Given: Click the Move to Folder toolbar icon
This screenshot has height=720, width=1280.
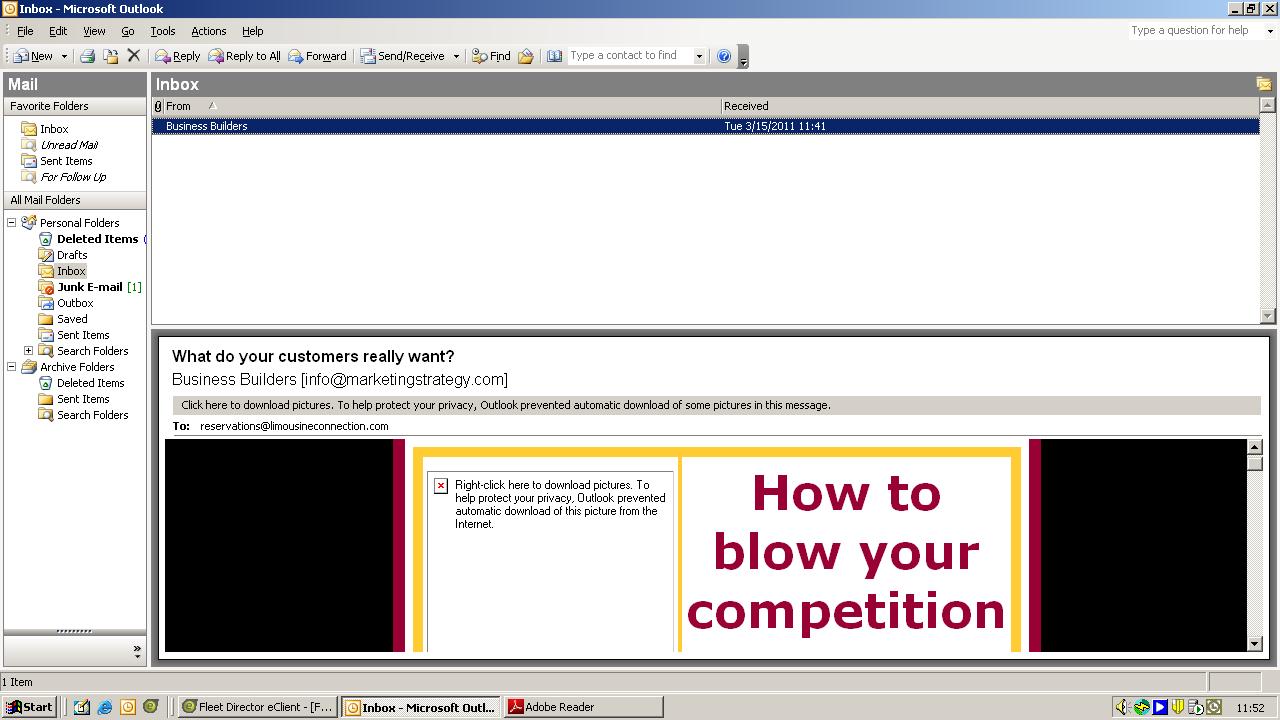Looking at the screenshot, I should point(110,56).
